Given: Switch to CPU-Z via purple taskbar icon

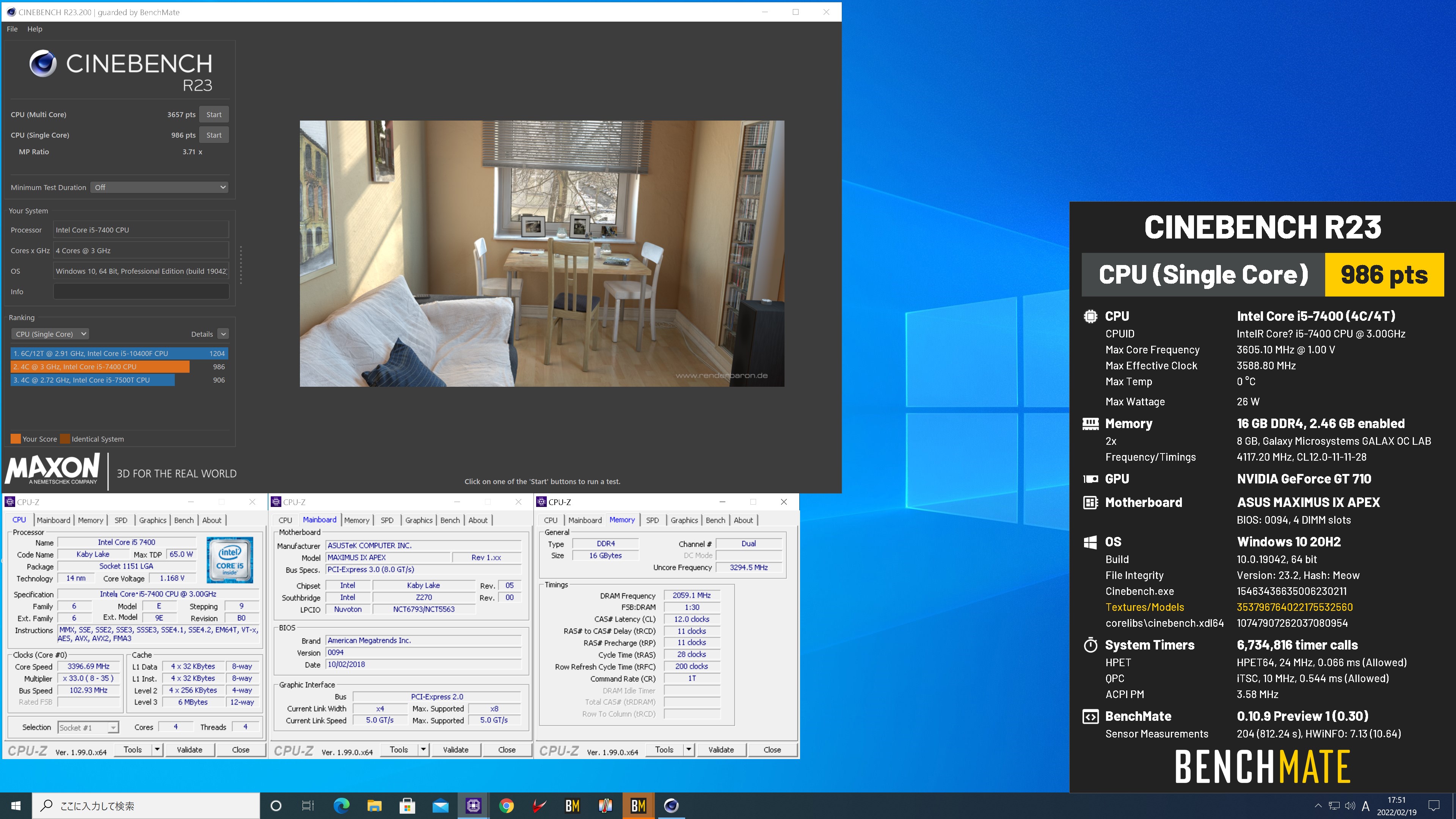Looking at the screenshot, I should tap(473, 805).
